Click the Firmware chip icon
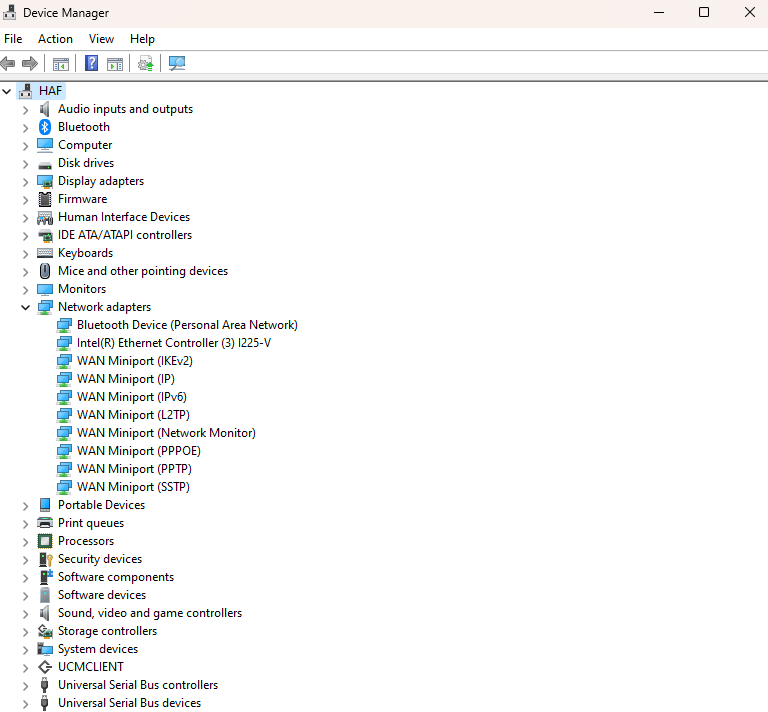This screenshot has height=712, width=768. pos(45,199)
